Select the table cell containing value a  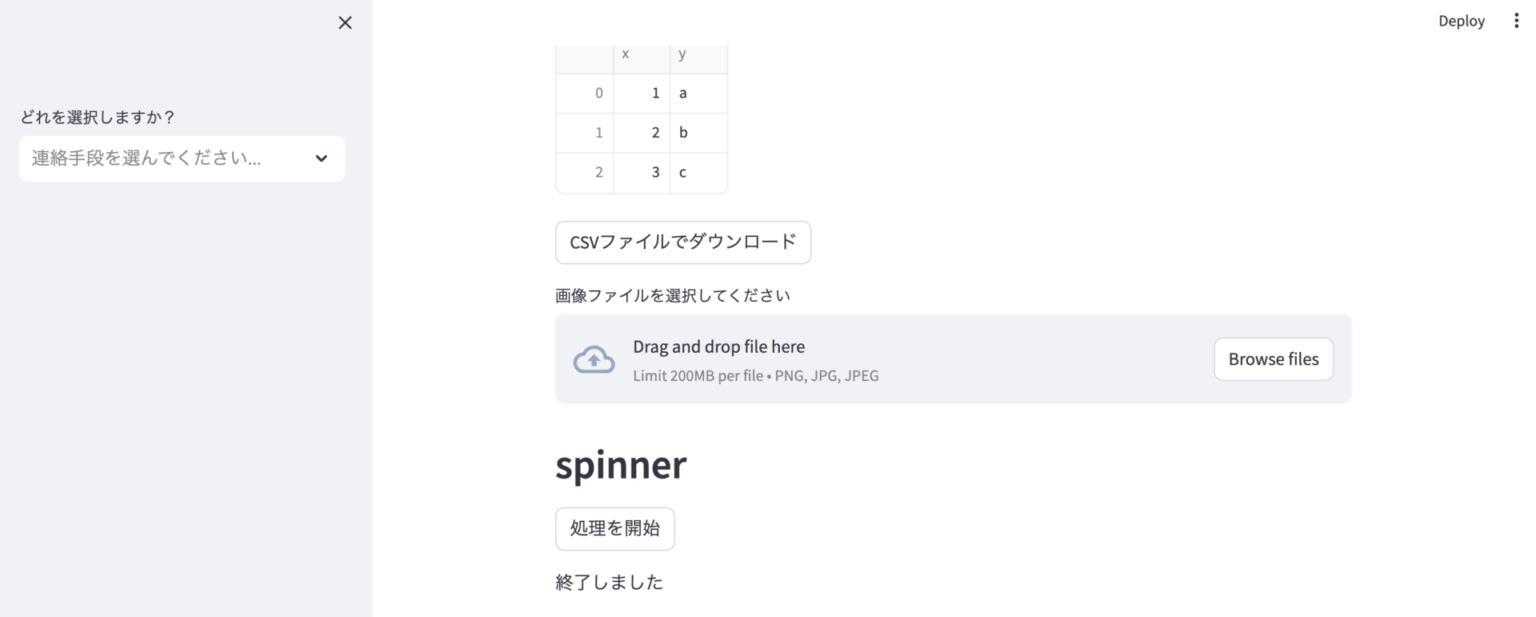[683, 92]
